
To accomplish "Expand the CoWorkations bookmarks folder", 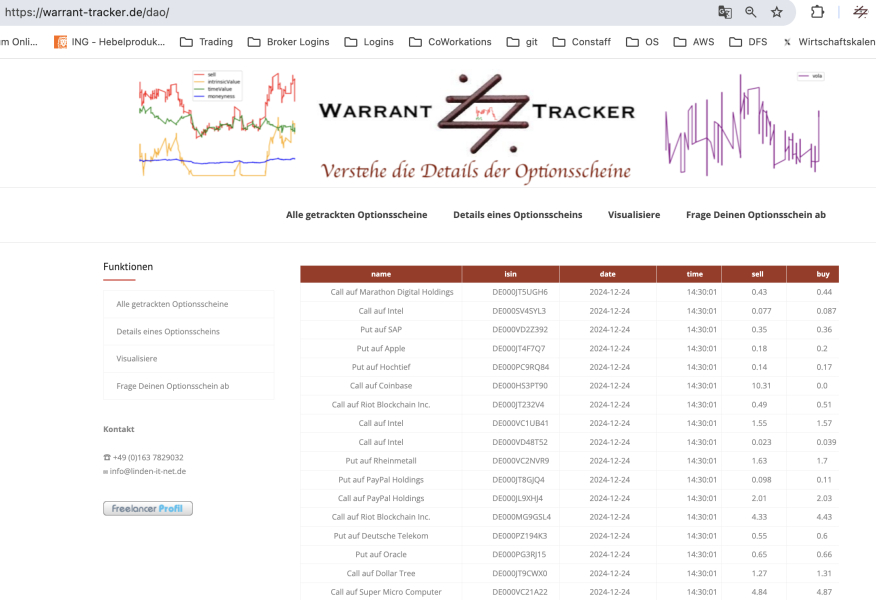I will click(x=450, y=42).
